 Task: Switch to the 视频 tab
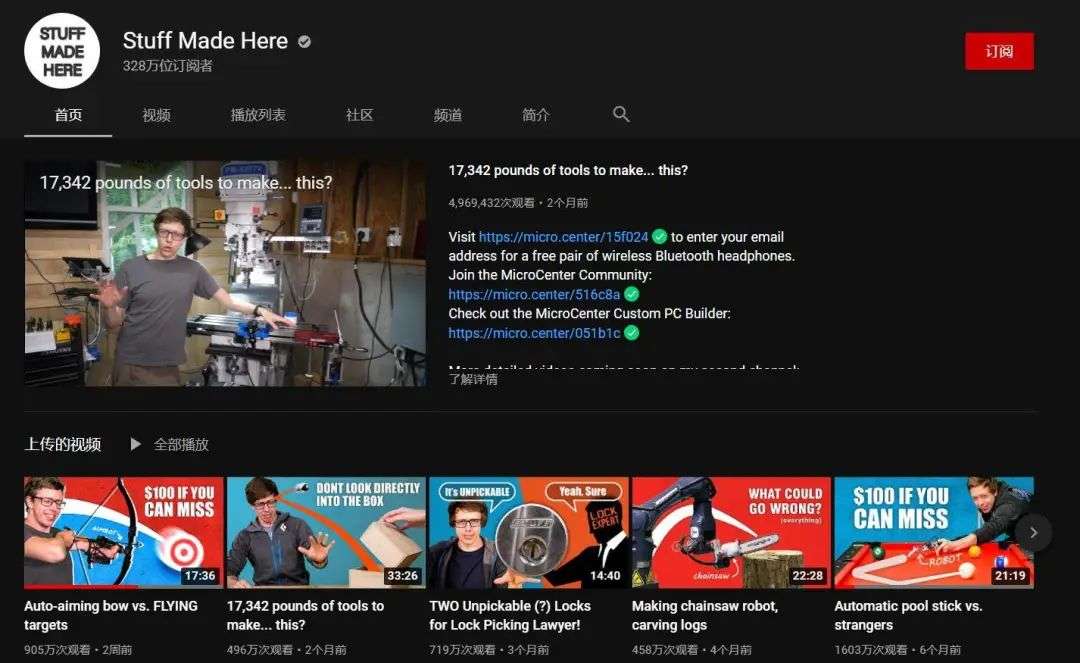[156, 115]
